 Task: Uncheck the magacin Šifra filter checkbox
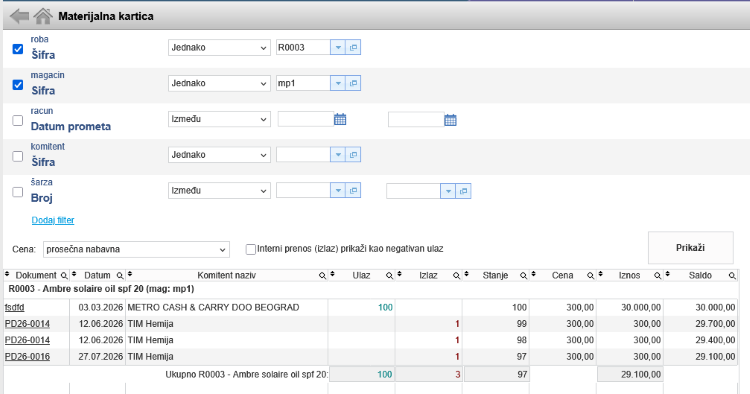18,85
